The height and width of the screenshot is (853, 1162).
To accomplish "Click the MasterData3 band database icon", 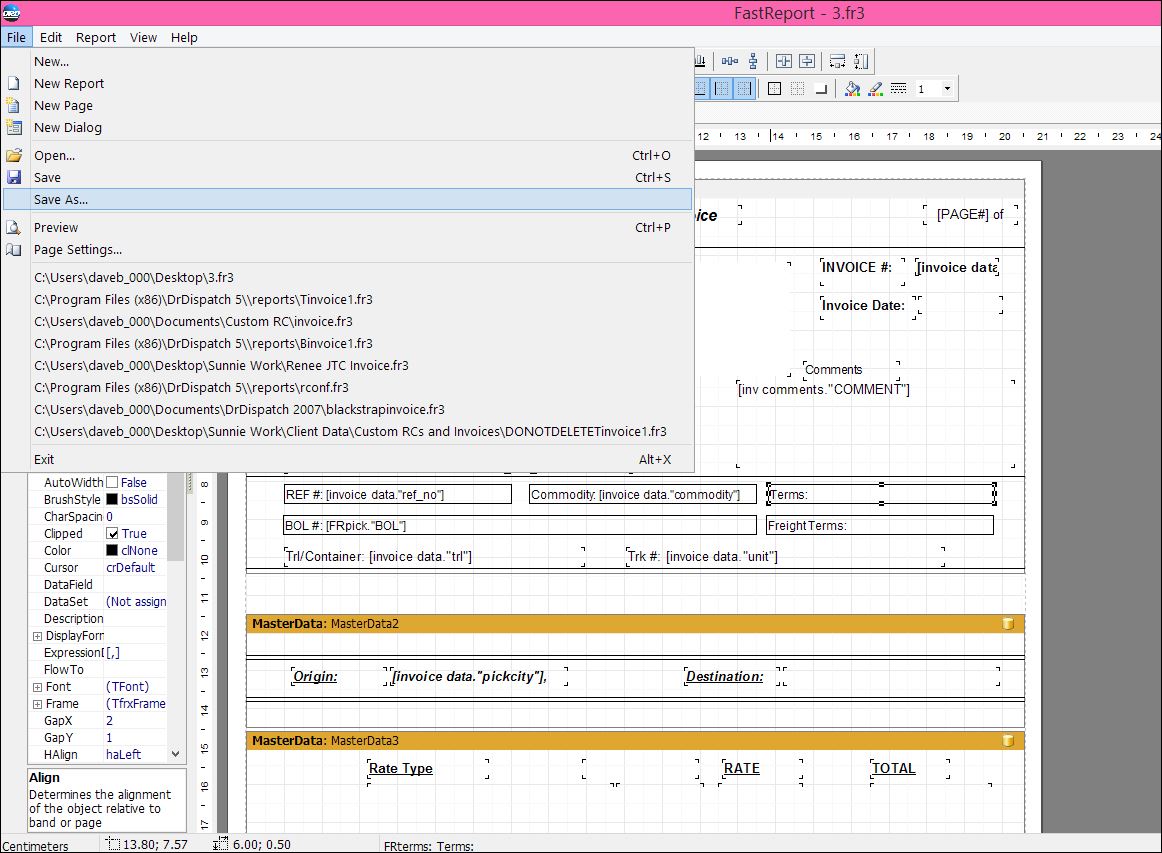I will click(x=1008, y=740).
